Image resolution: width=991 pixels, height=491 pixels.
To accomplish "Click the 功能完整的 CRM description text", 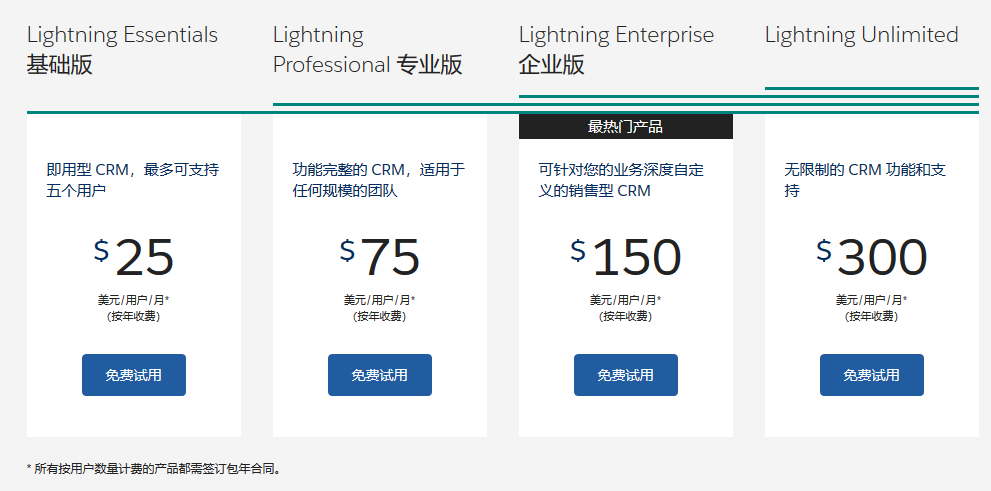I will pos(378,180).
